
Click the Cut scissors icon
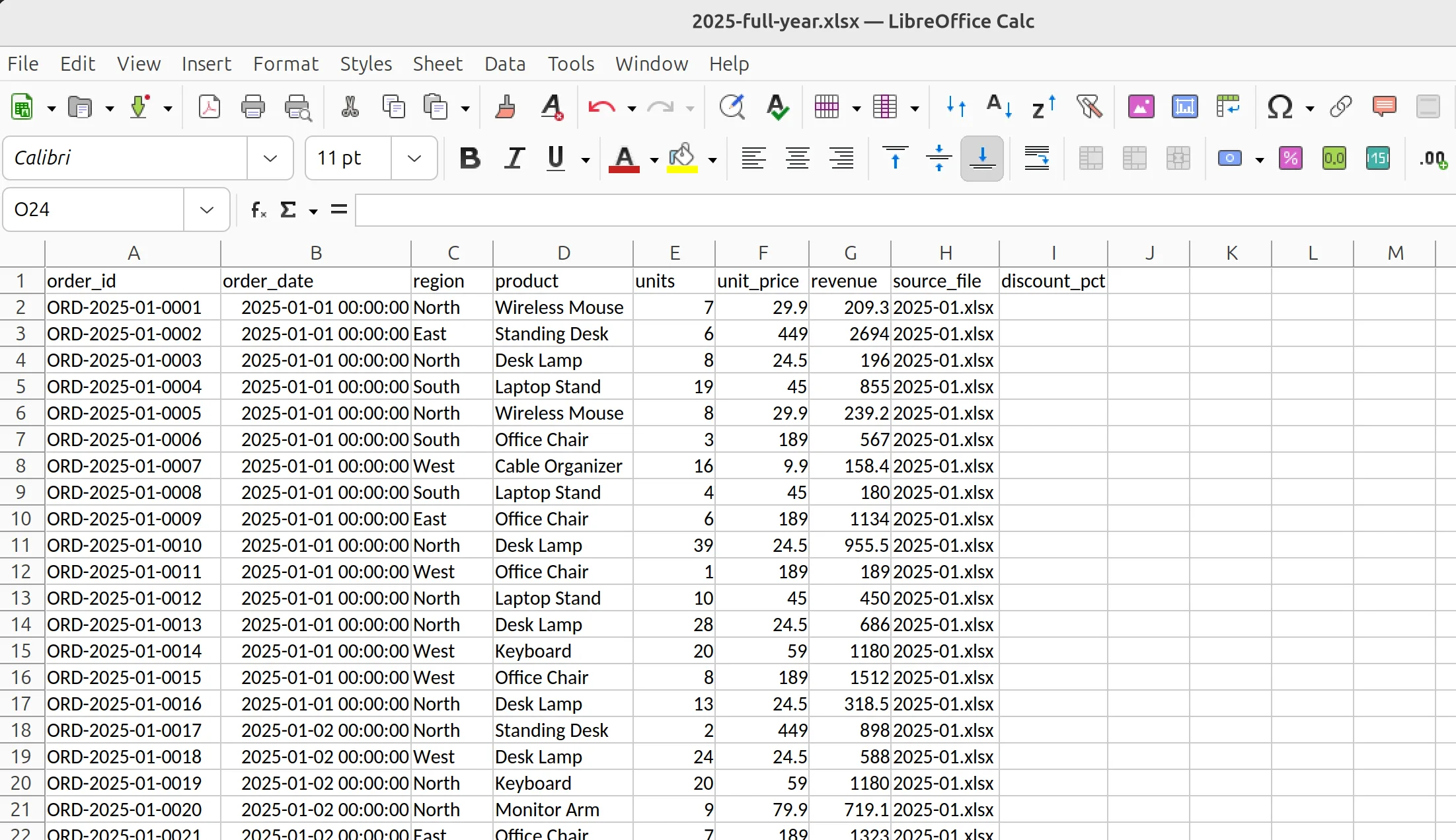tap(350, 106)
